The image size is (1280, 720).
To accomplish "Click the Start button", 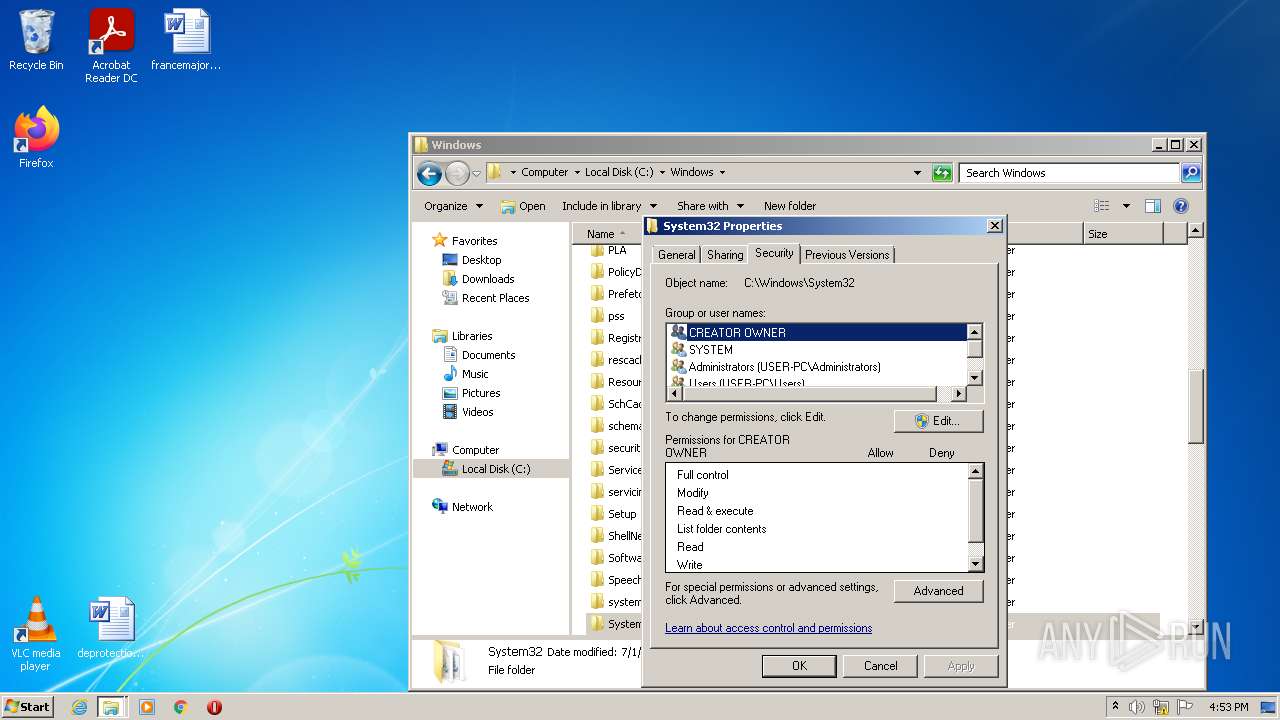I will click(x=28, y=707).
